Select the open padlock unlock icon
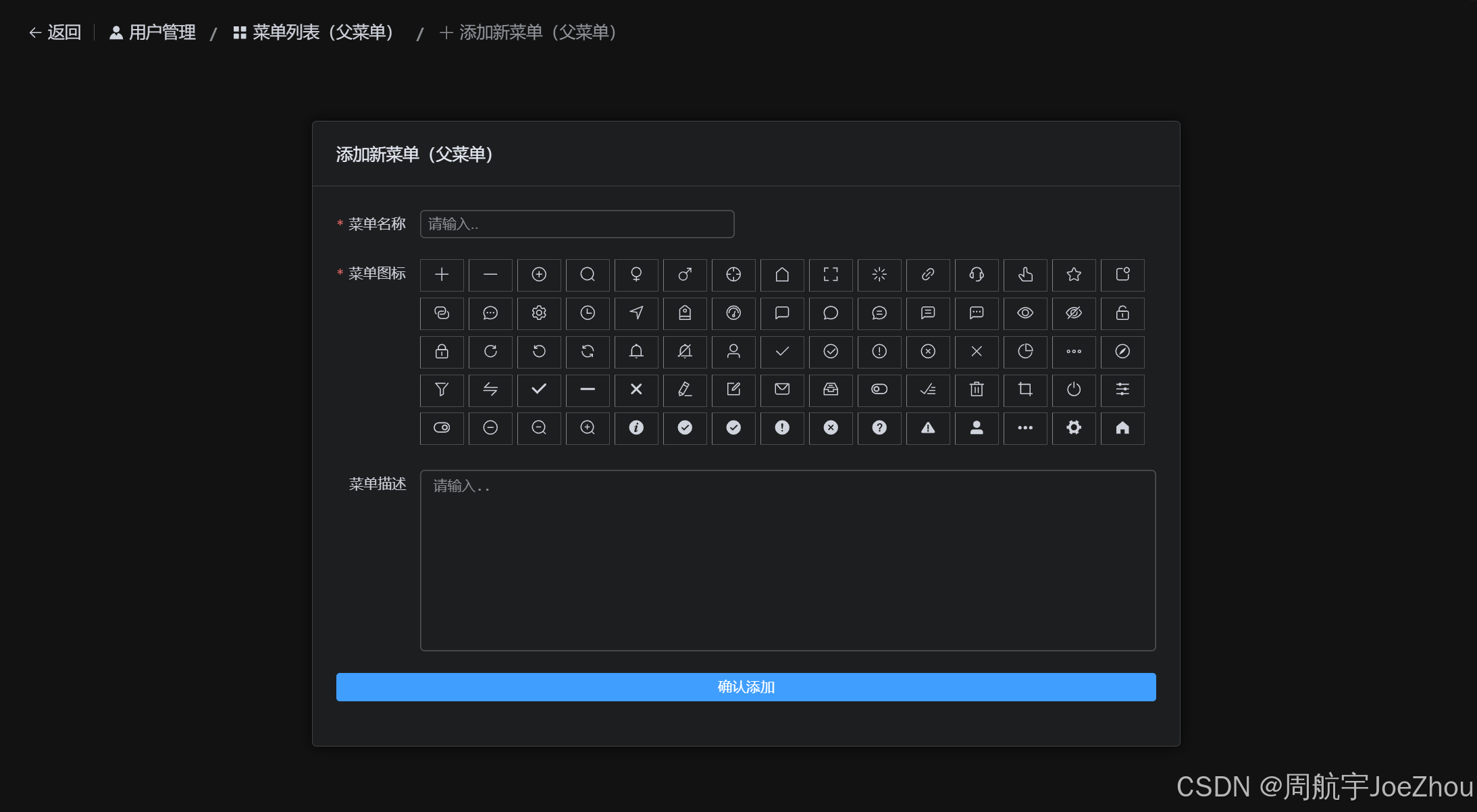 pos(1122,313)
